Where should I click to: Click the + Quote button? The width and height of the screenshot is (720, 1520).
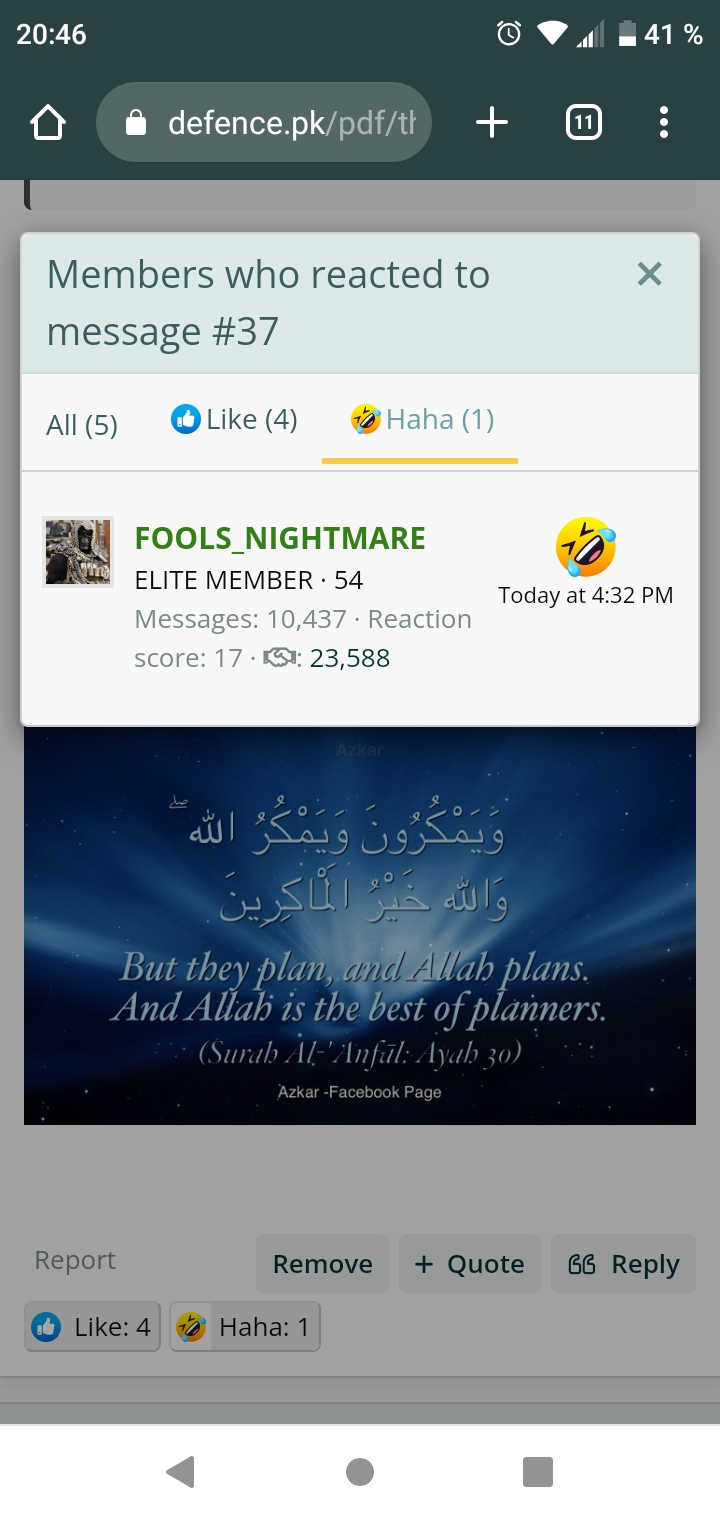[x=470, y=1264]
